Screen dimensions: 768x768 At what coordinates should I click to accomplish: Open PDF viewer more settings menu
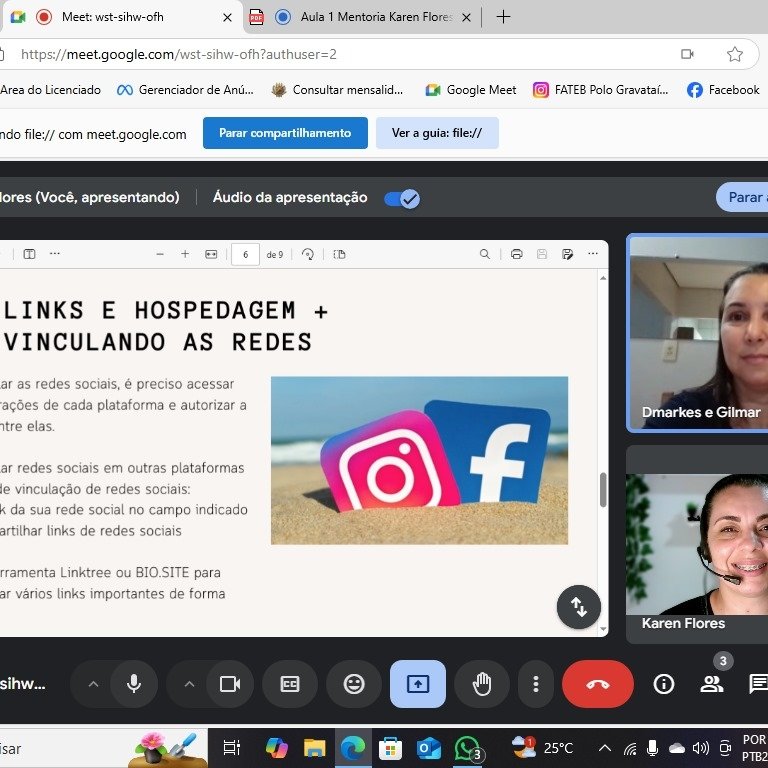pos(593,254)
